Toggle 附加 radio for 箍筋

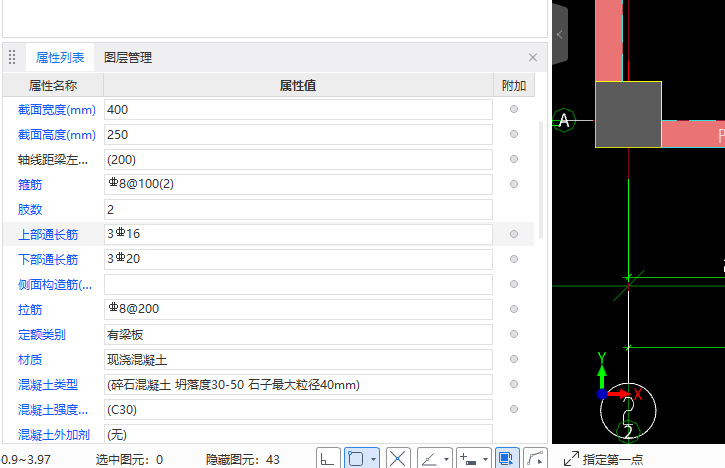[514, 184]
